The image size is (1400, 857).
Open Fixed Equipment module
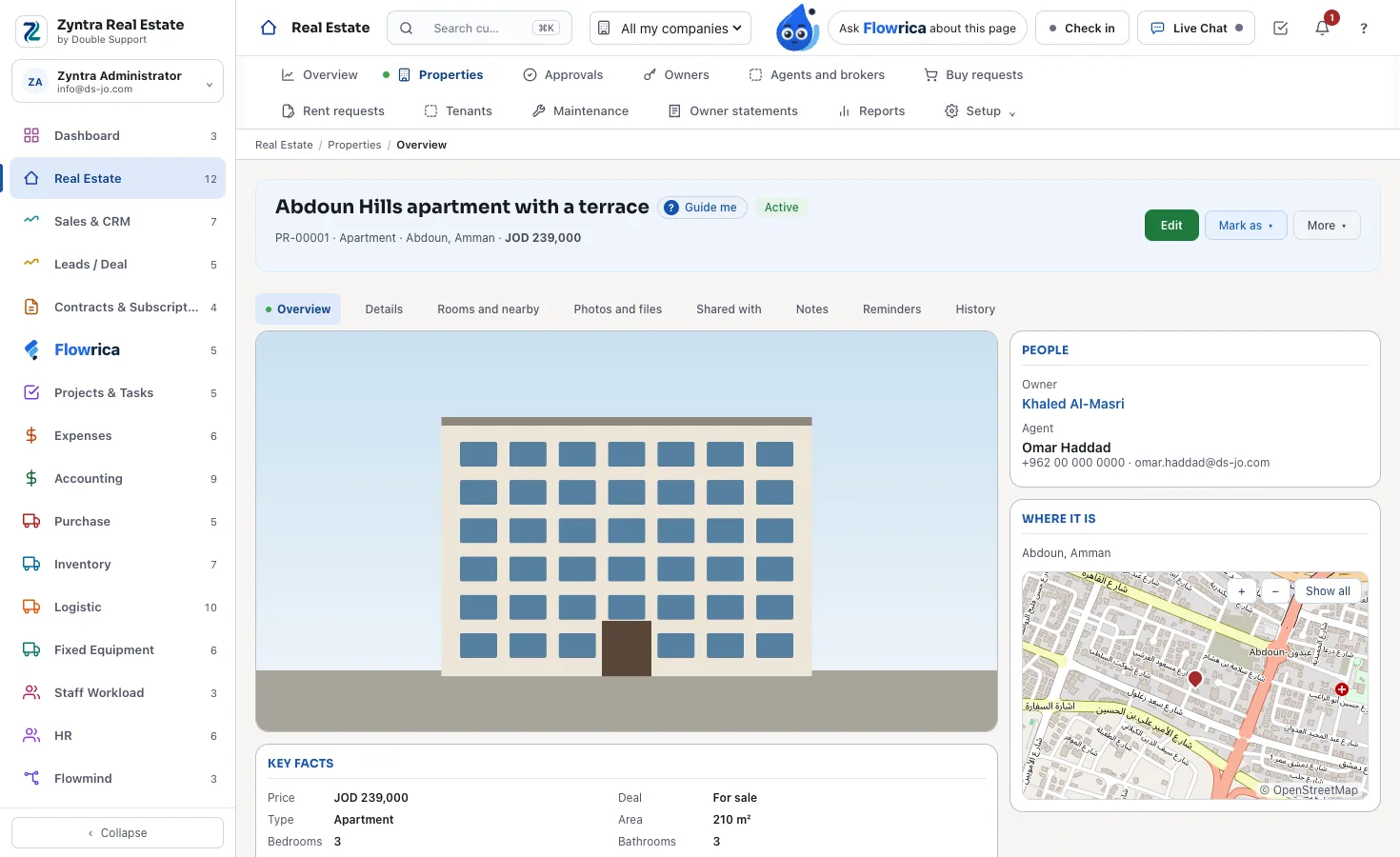click(118, 650)
